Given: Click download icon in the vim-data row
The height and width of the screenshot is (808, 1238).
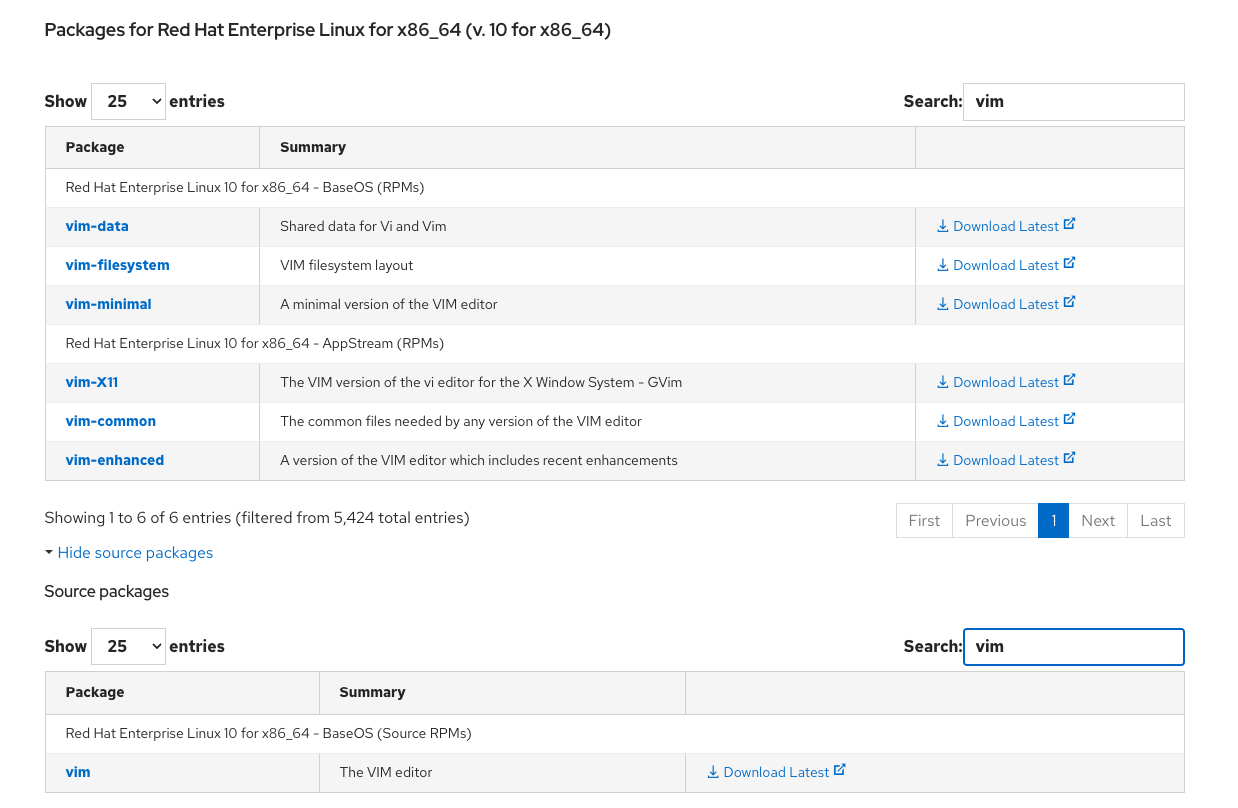Looking at the screenshot, I should [x=942, y=226].
